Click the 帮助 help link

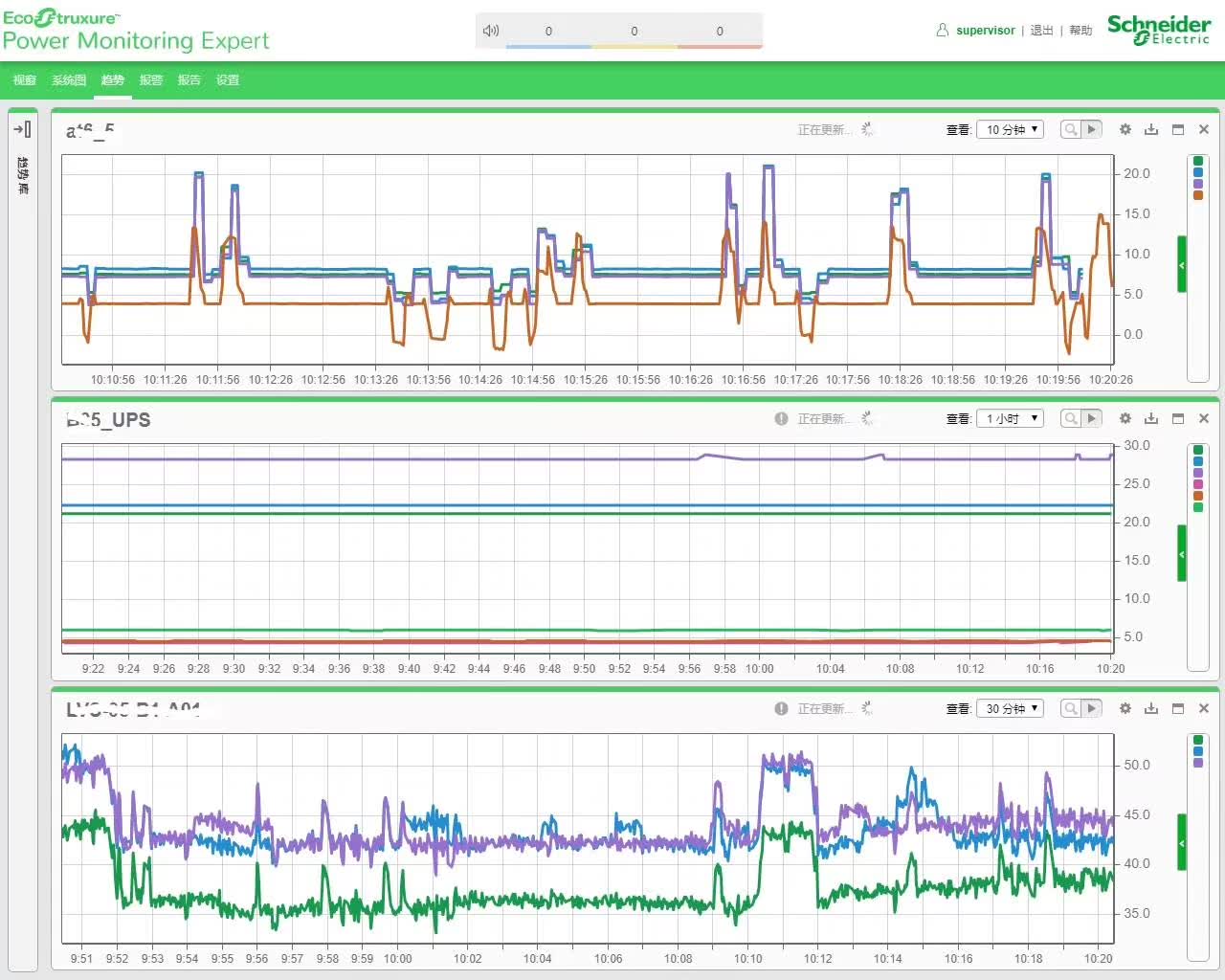pyautogui.click(x=1080, y=31)
